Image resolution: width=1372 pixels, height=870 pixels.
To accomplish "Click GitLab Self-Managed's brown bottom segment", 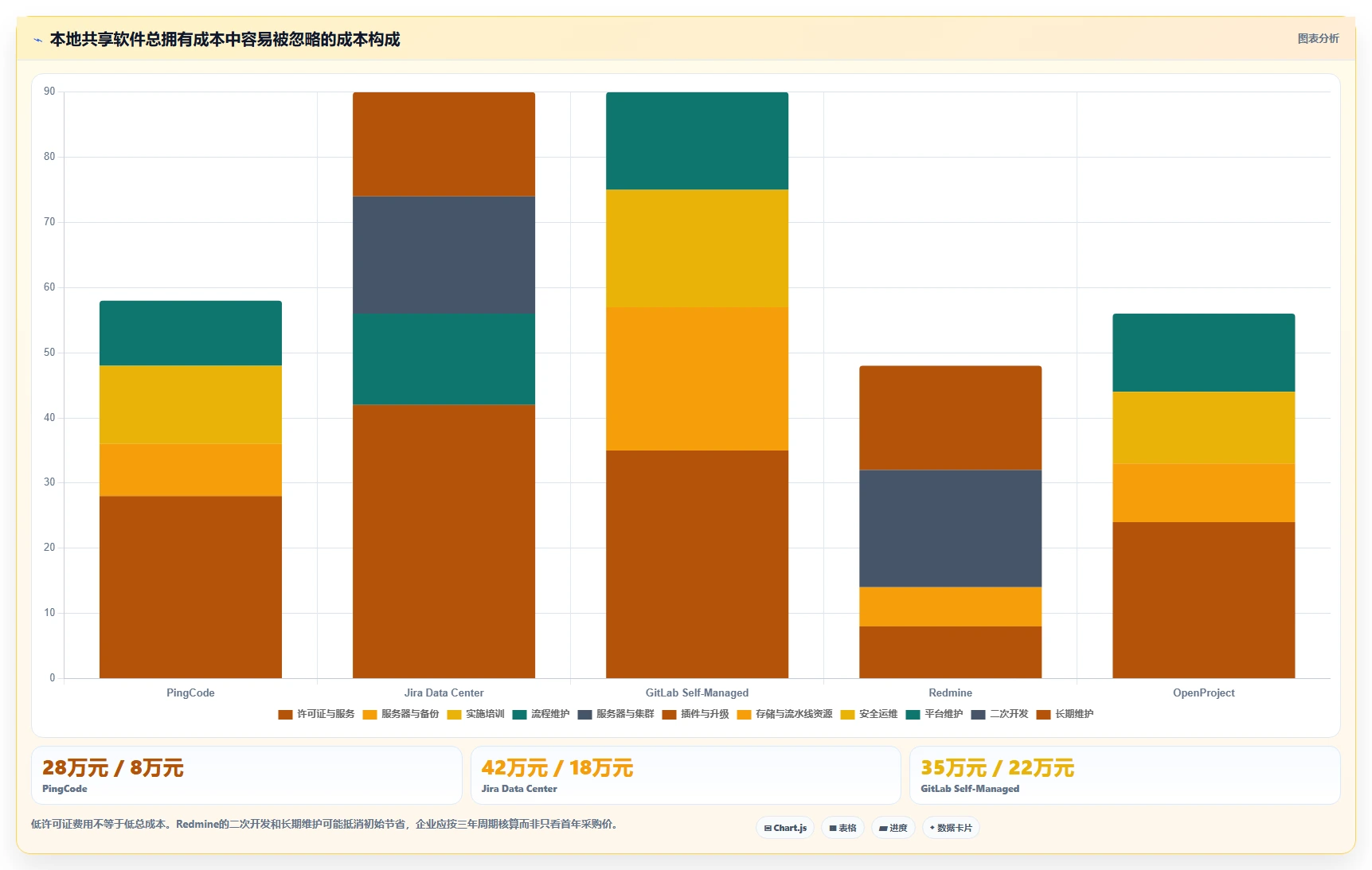I will [x=697, y=564].
